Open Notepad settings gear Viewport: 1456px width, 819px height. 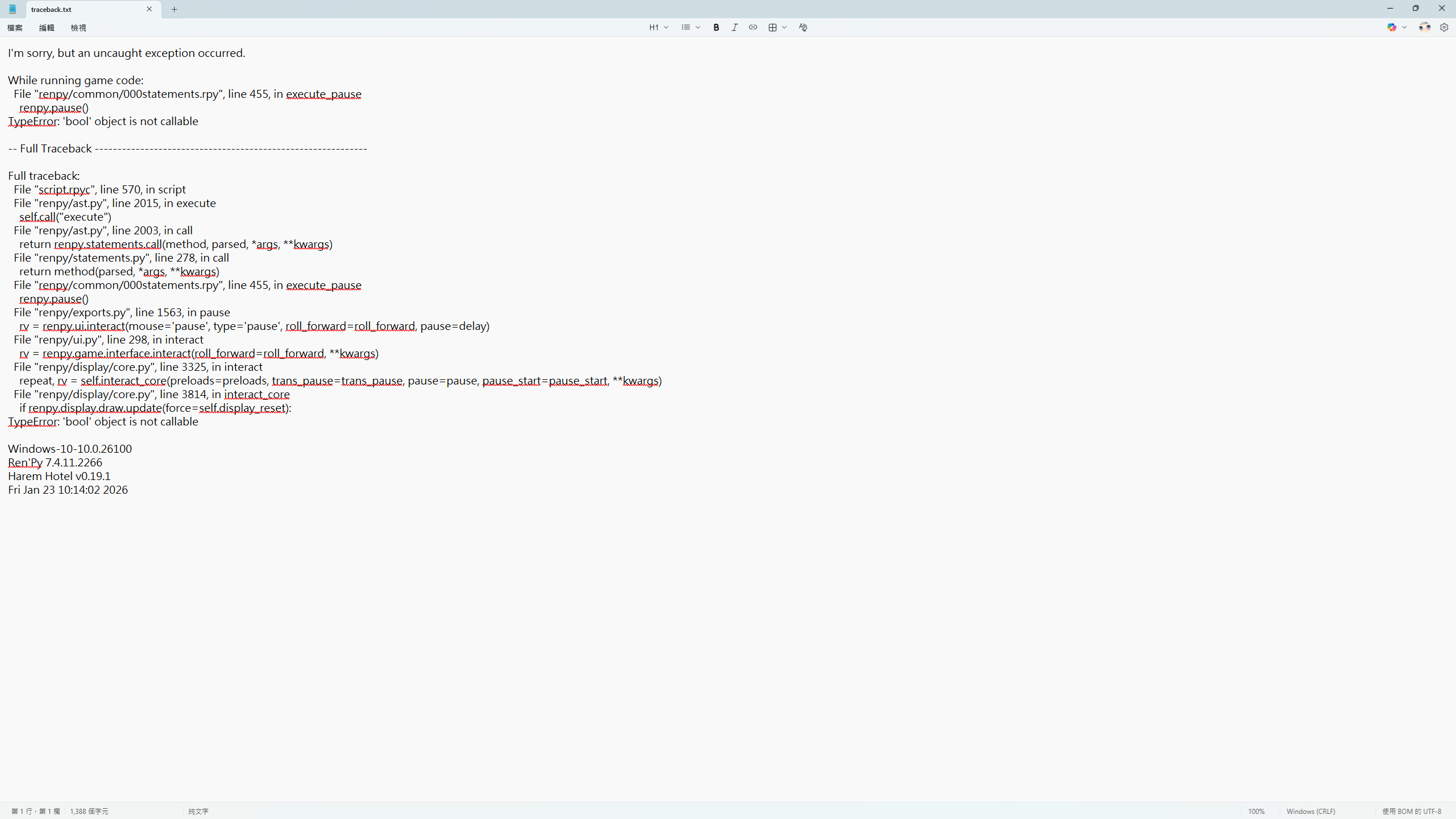point(1444,27)
